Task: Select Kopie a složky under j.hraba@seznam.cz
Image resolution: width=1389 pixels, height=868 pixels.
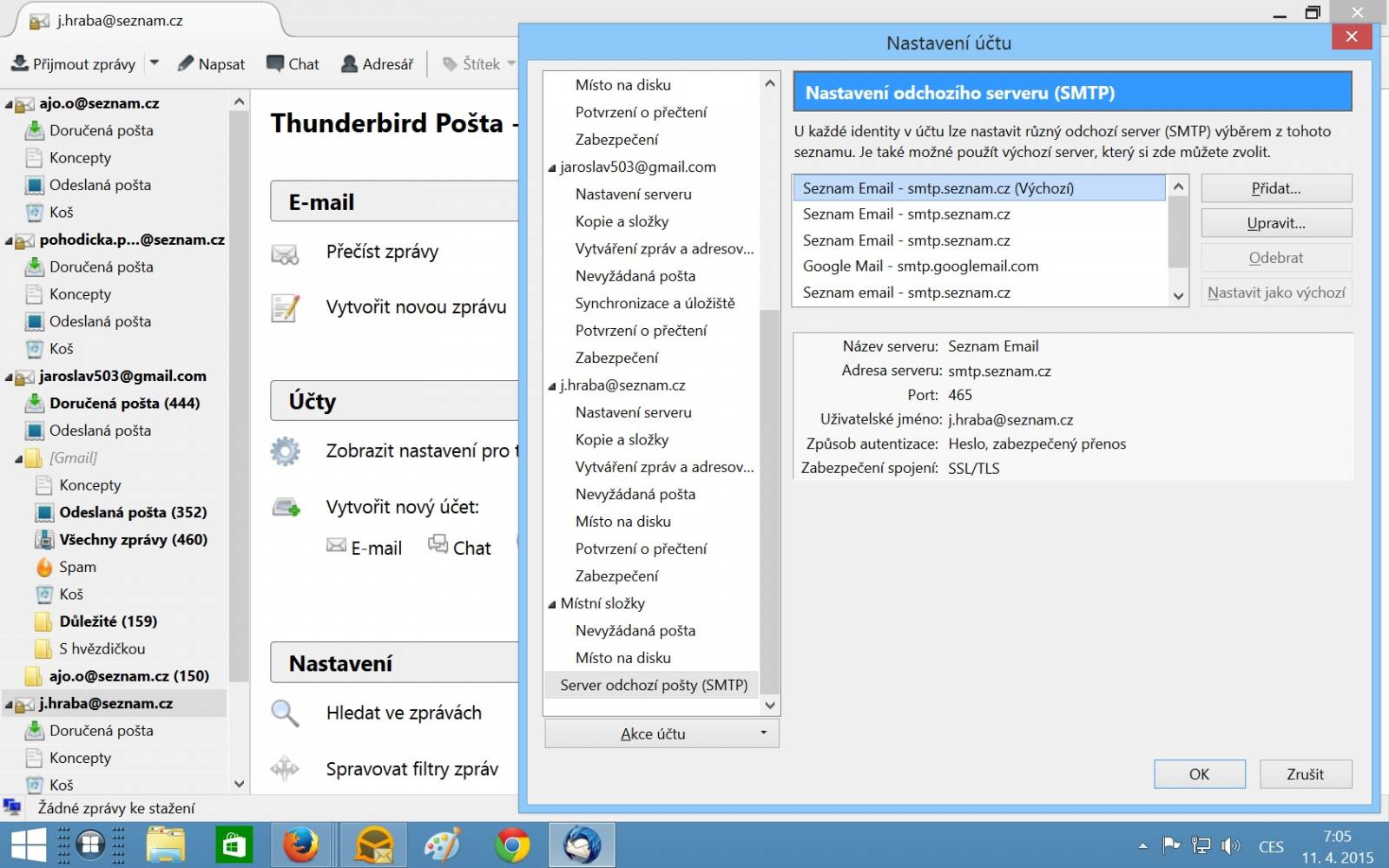Action: (x=622, y=439)
